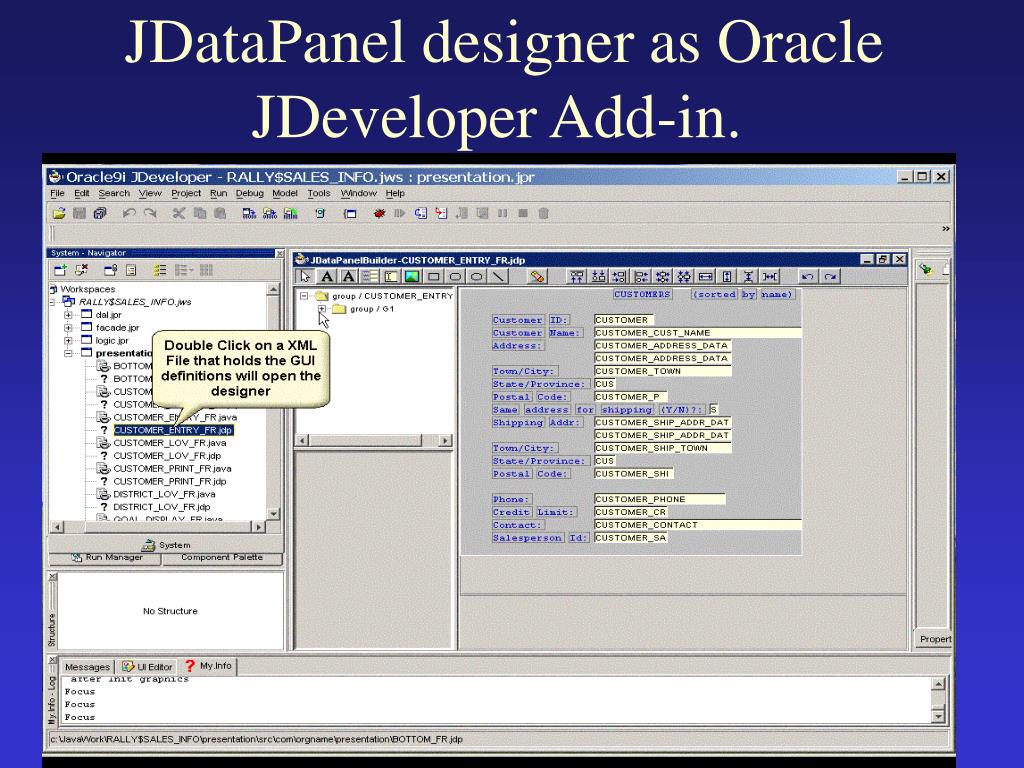1024x768 pixels.
Task: Select the text field tool in designer toolbar
Action: click(x=391, y=276)
